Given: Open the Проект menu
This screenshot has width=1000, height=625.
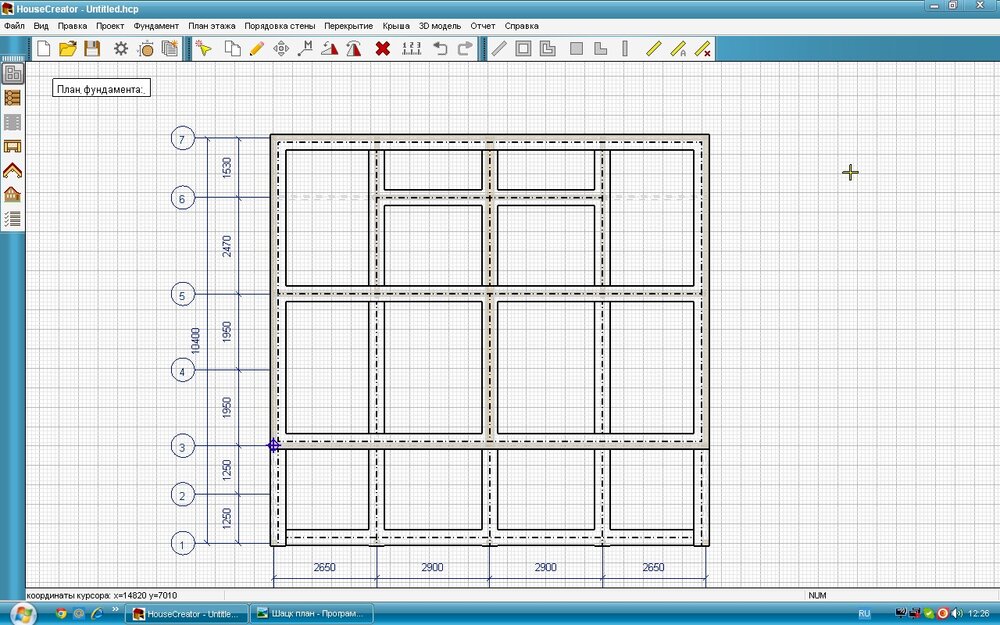Looking at the screenshot, I should coord(110,26).
